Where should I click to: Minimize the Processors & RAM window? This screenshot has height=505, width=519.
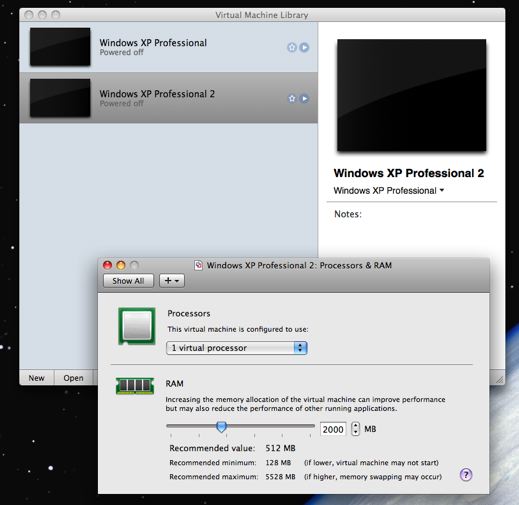121,265
